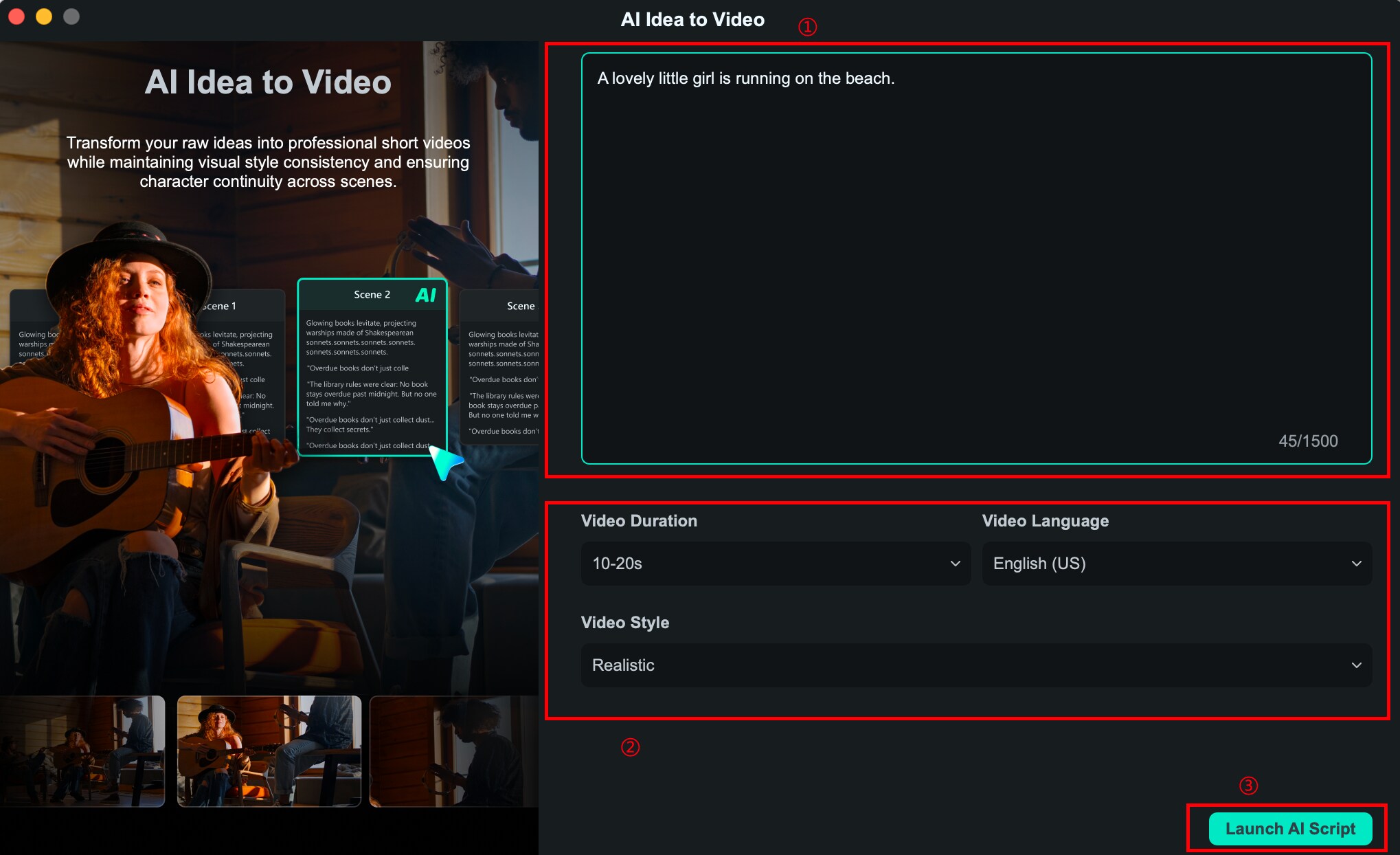Open the English (US) language combo box
The height and width of the screenshot is (855, 1400).
point(1176,564)
